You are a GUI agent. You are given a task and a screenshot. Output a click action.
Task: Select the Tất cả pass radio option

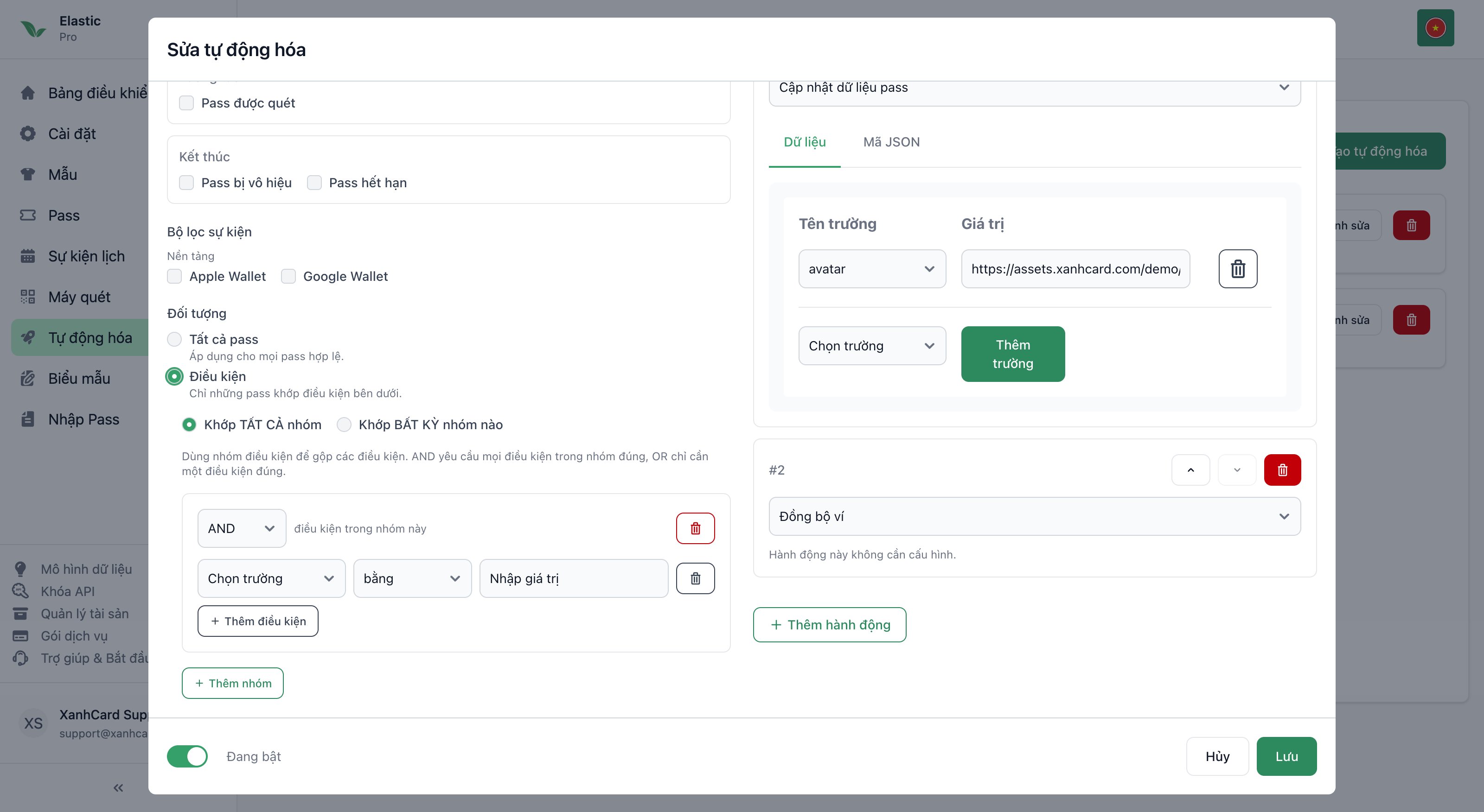click(174, 339)
